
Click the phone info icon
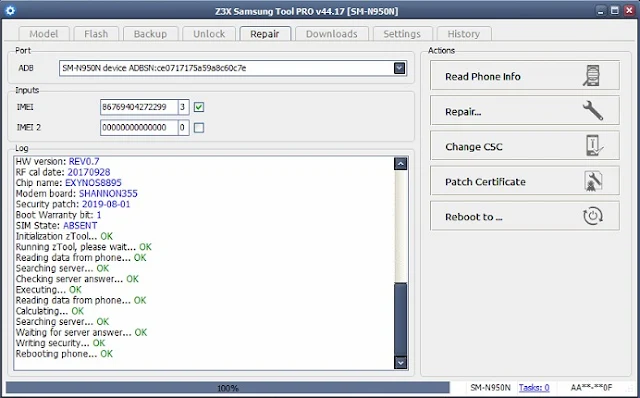click(591, 76)
